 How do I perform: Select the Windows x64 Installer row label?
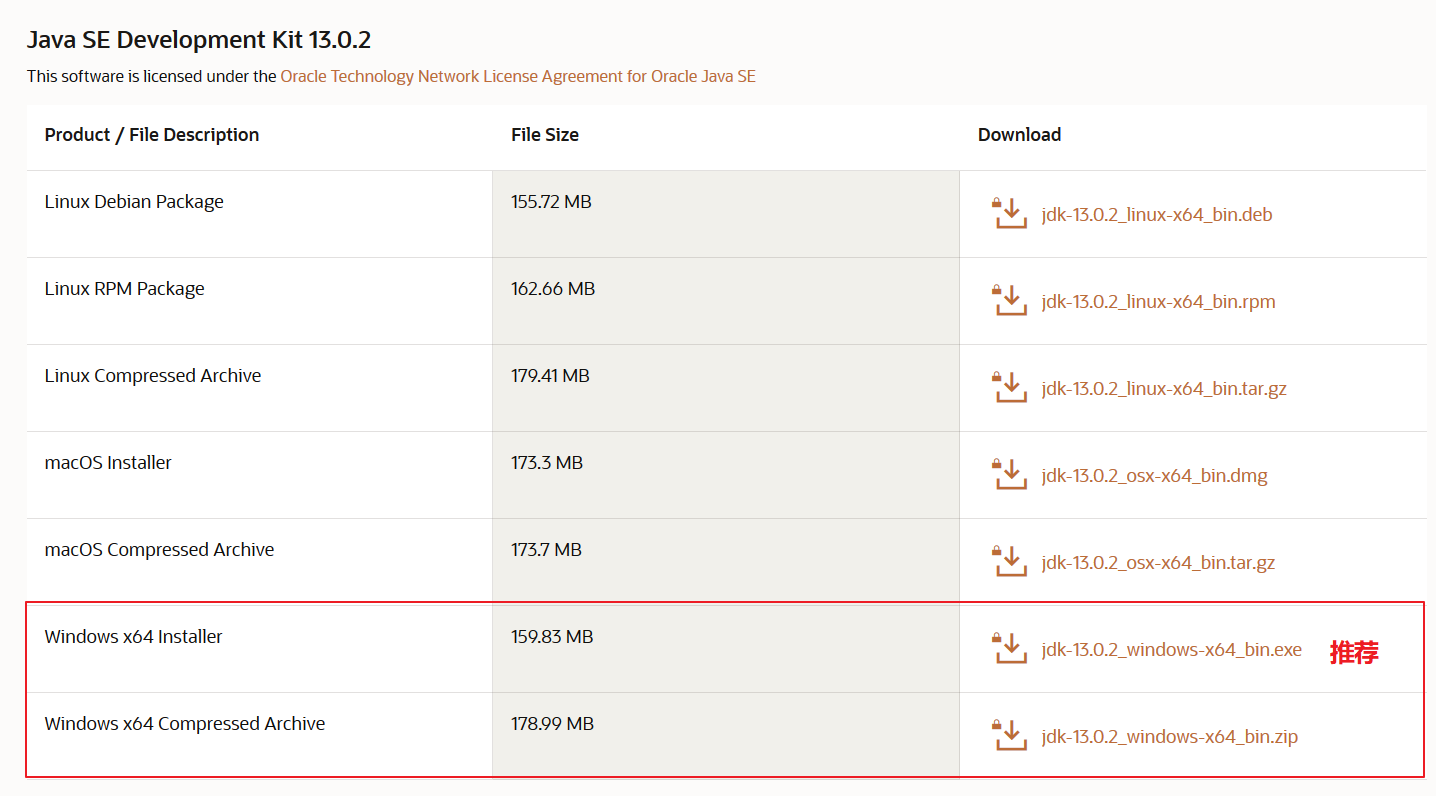(134, 637)
